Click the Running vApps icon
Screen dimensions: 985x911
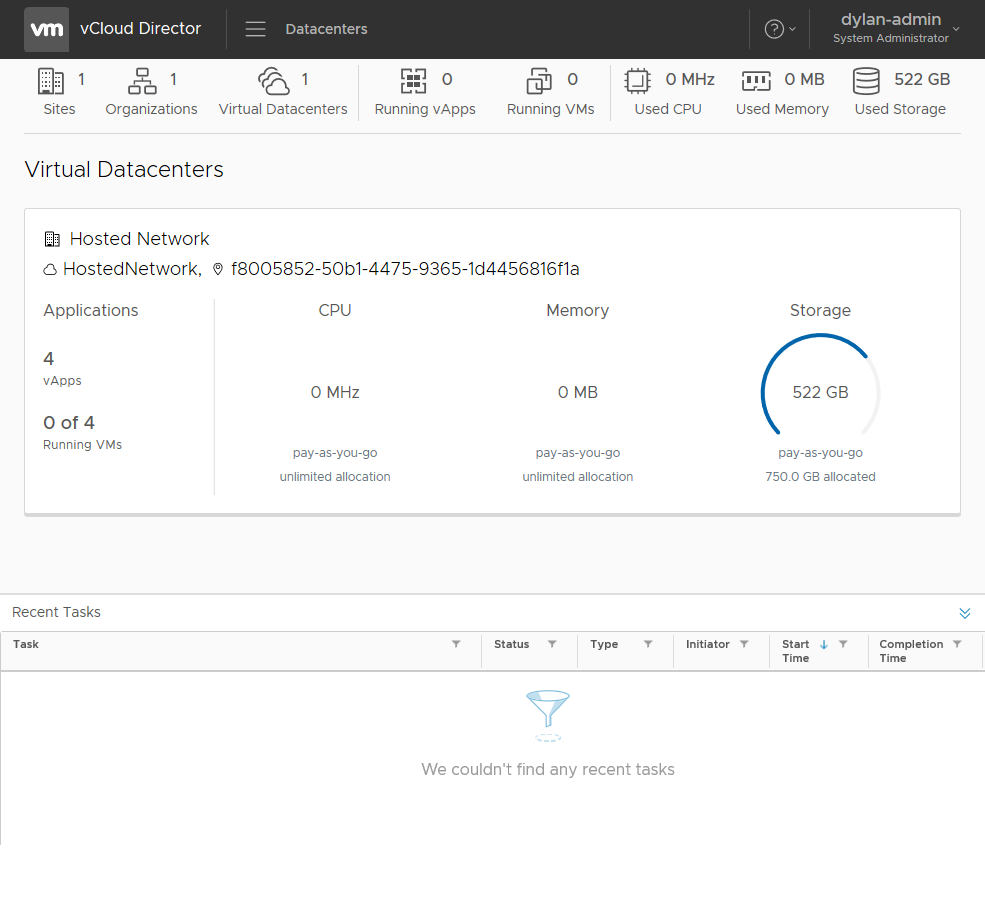(413, 80)
